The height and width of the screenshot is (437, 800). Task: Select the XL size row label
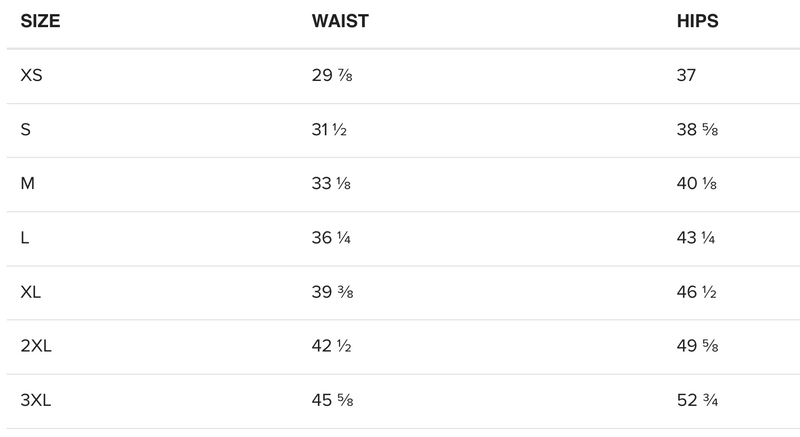point(31,293)
